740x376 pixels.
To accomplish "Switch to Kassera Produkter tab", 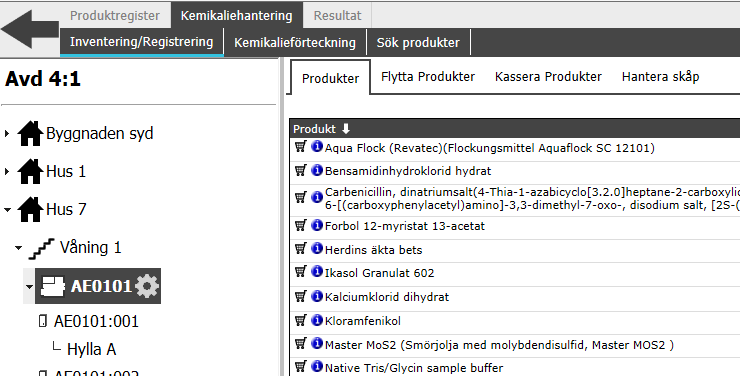I will point(548,76).
